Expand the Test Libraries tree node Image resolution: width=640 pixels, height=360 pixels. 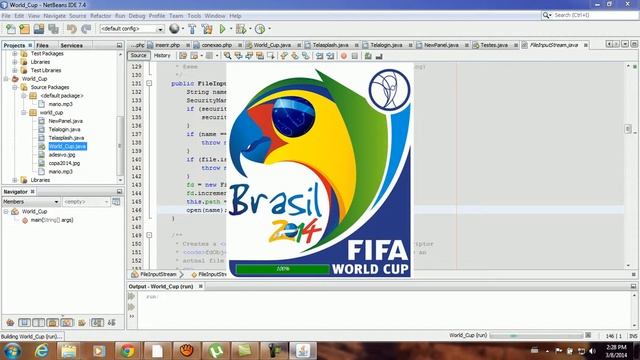click(15, 71)
